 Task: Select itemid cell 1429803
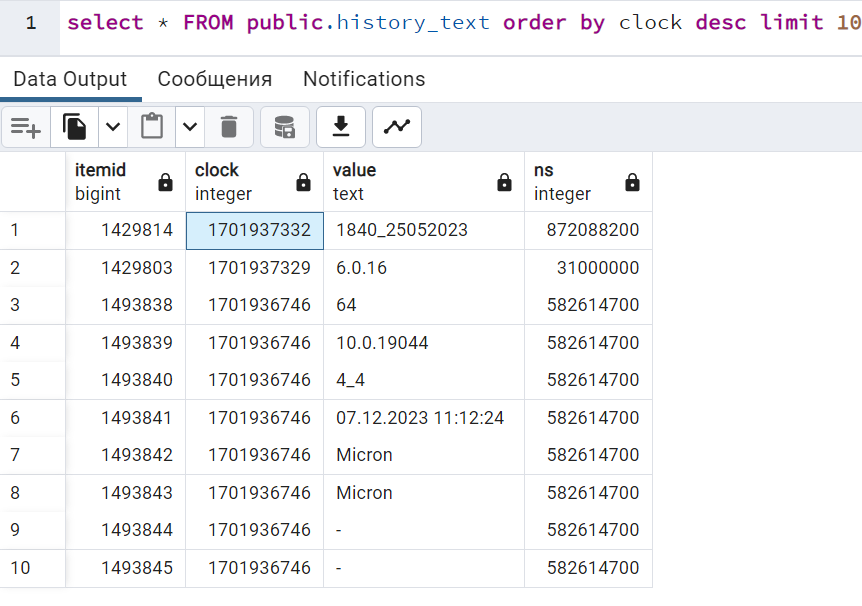[x=125, y=268]
